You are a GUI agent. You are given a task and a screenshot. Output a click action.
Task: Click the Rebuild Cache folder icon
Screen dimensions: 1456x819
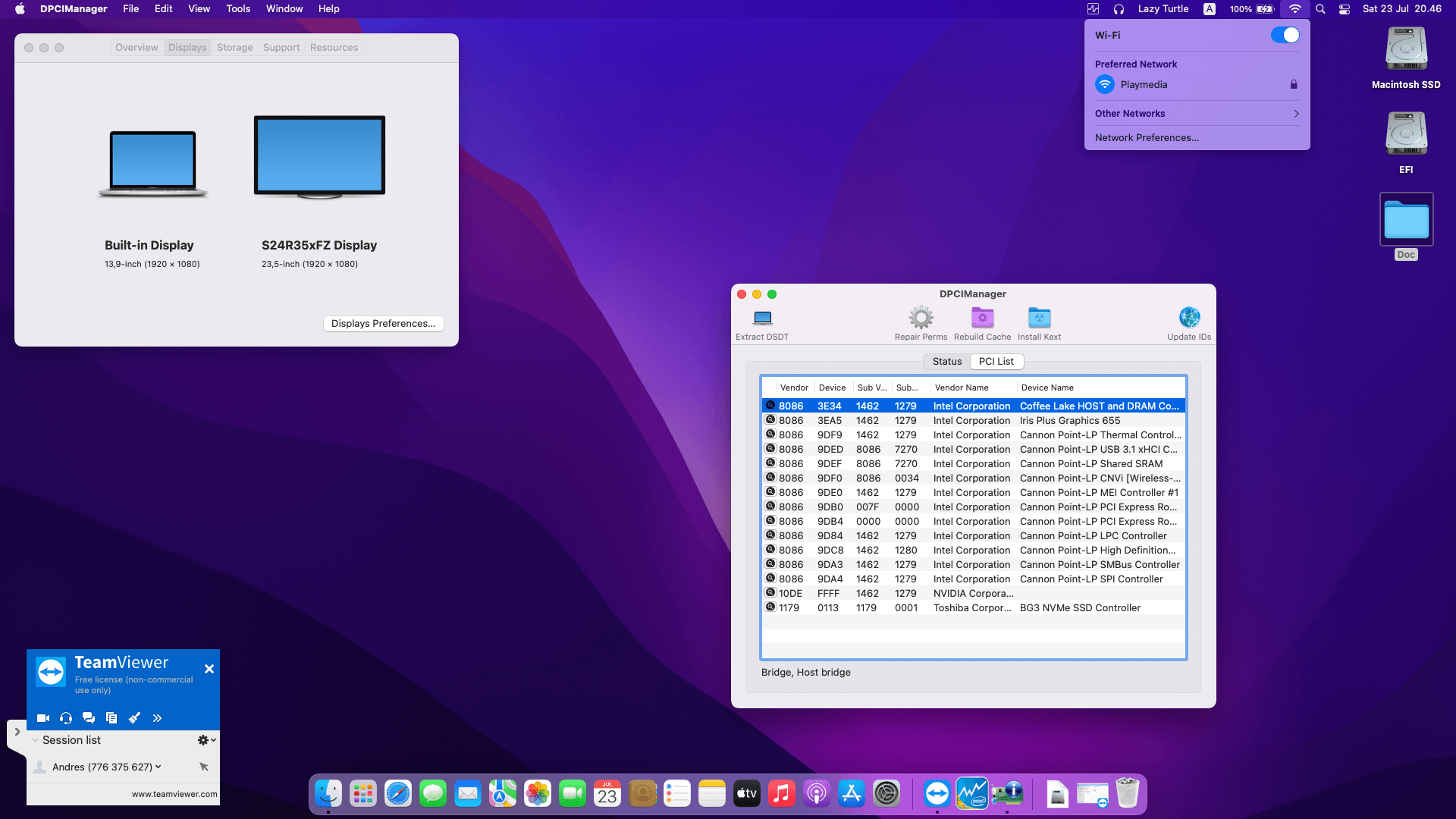pos(982,318)
